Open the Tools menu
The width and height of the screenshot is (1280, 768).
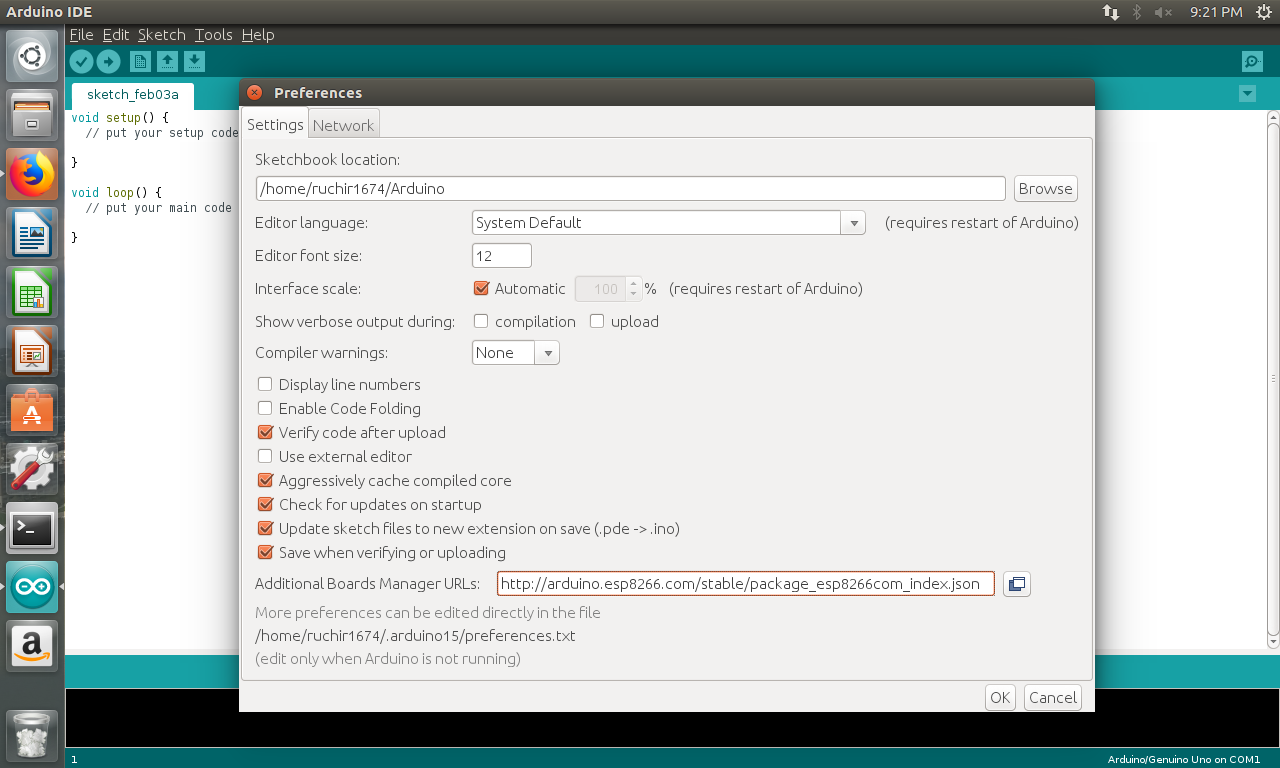(214, 35)
